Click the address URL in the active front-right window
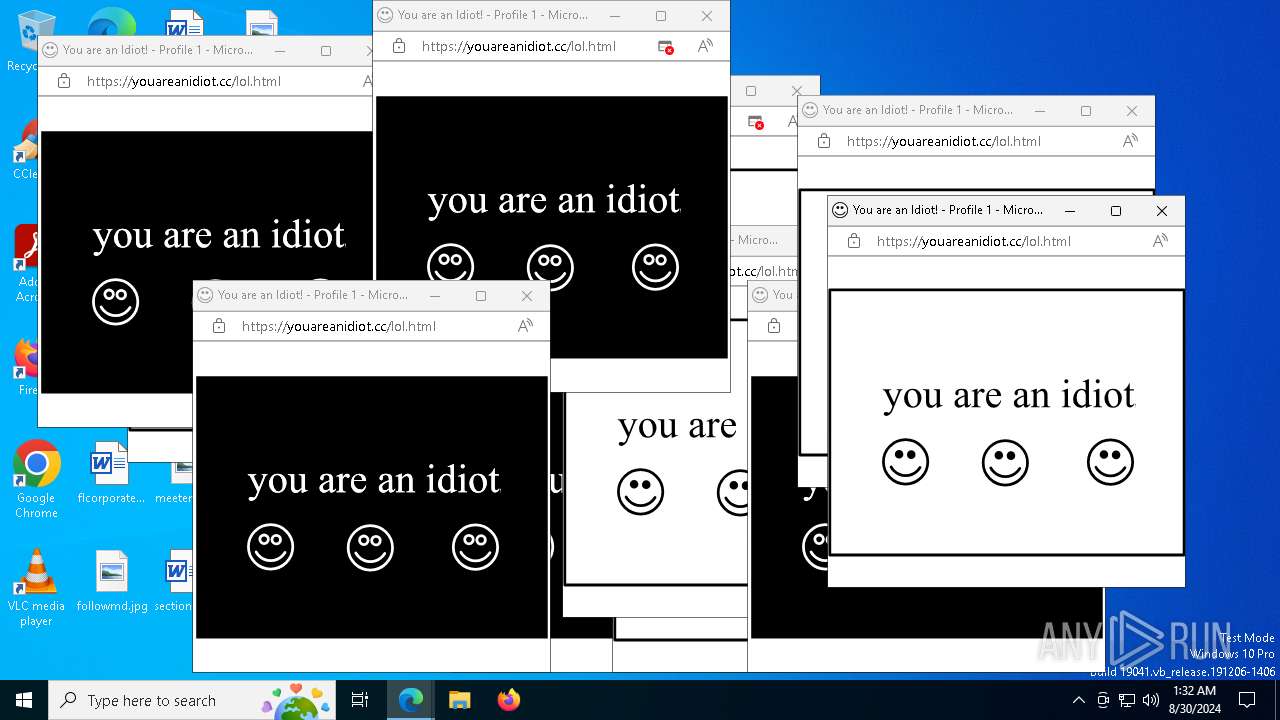This screenshot has width=1280, height=720. point(973,241)
